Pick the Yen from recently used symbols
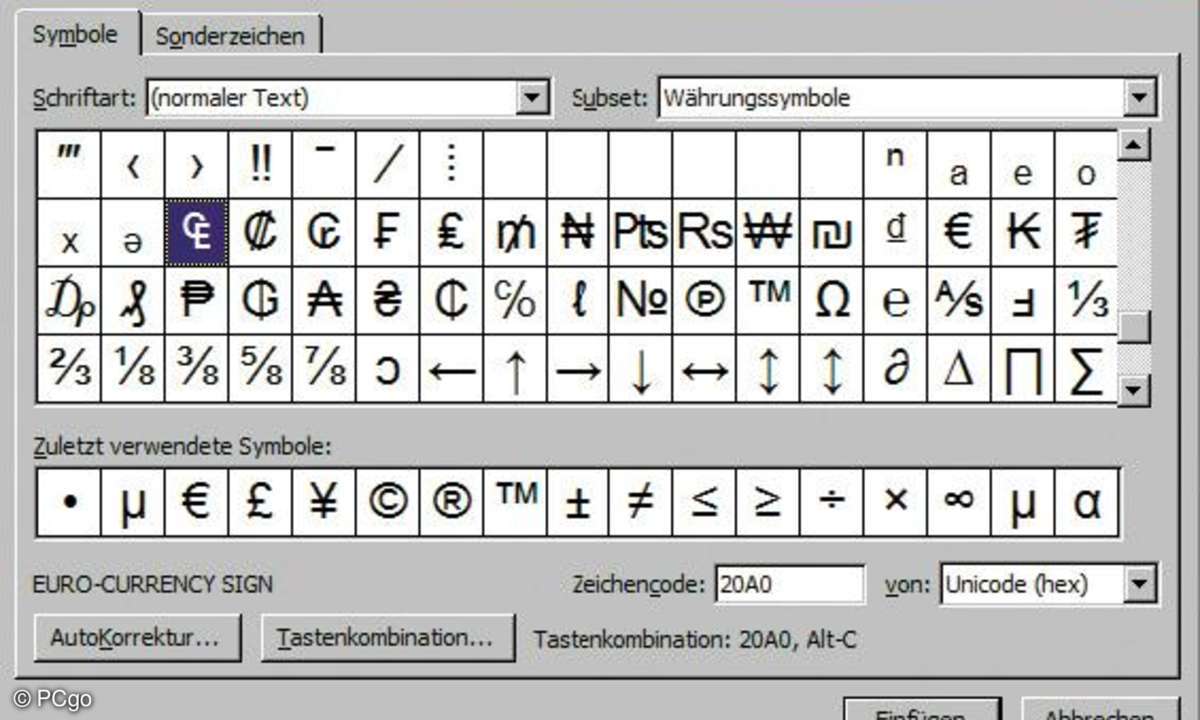This screenshot has width=1200, height=720. pyautogui.click(x=324, y=502)
